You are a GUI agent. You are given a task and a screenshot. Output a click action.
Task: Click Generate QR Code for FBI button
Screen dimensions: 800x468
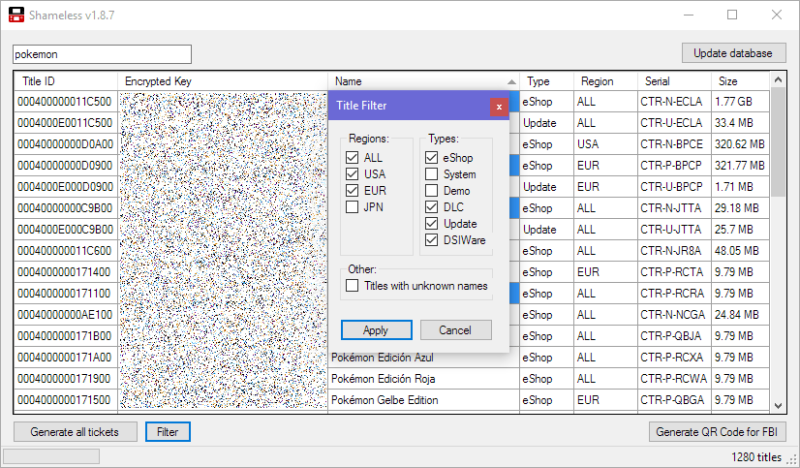[717, 432]
